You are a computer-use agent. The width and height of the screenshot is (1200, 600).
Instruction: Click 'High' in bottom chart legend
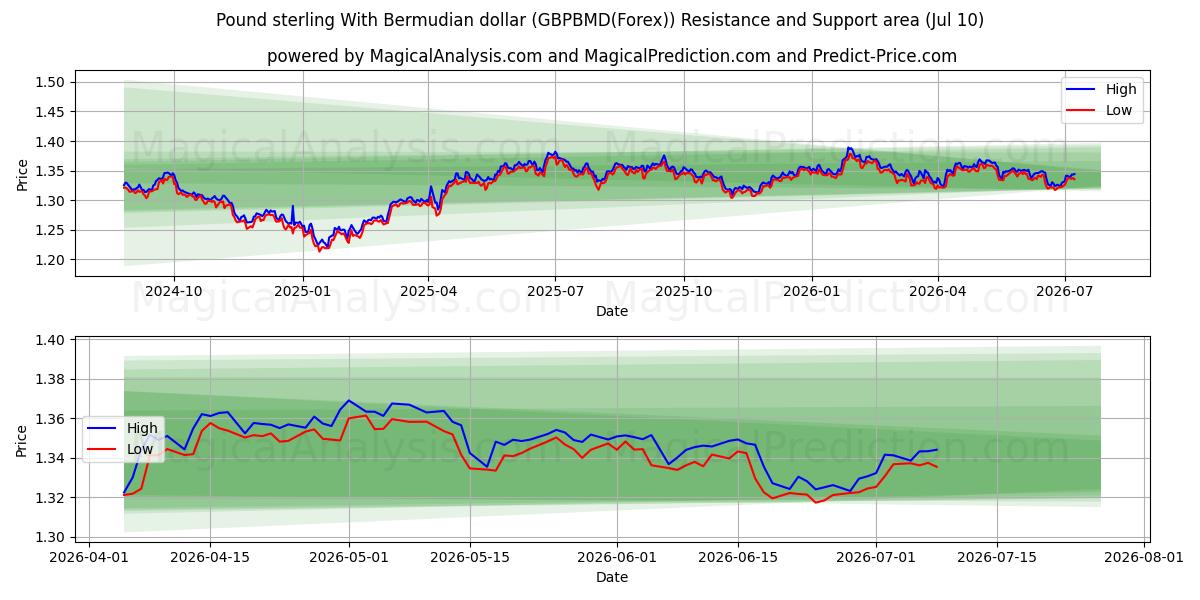tap(143, 428)
